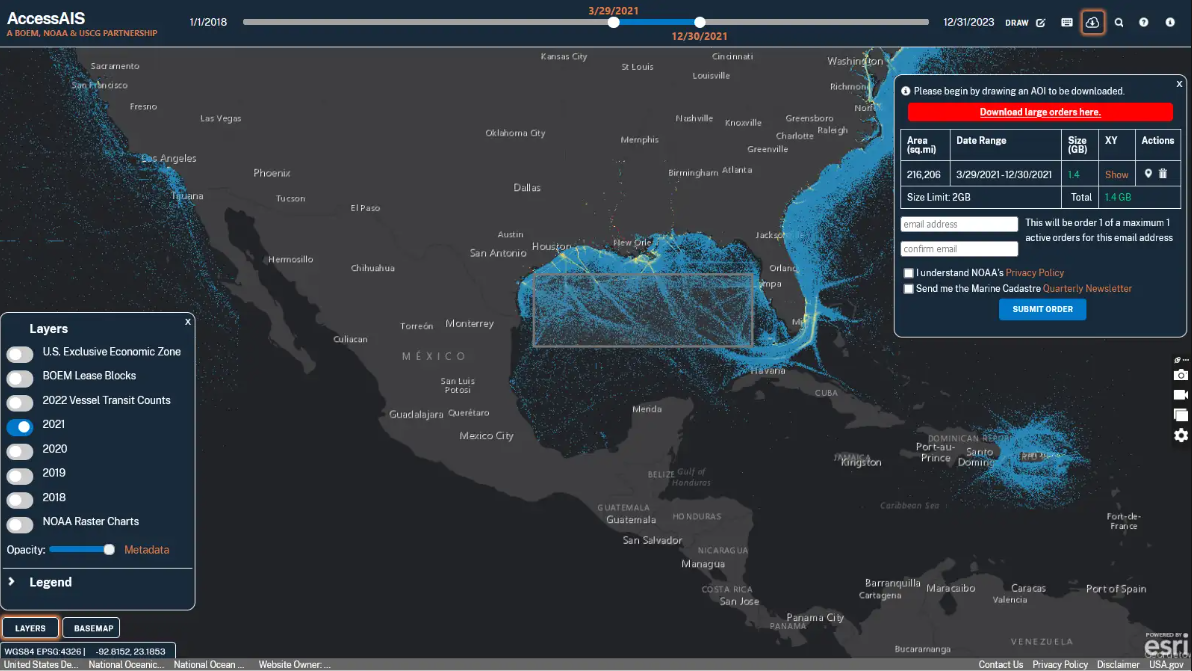Open the Quarterly Newsletter link
1192x671 pixels.
[x=1086, y=289]
